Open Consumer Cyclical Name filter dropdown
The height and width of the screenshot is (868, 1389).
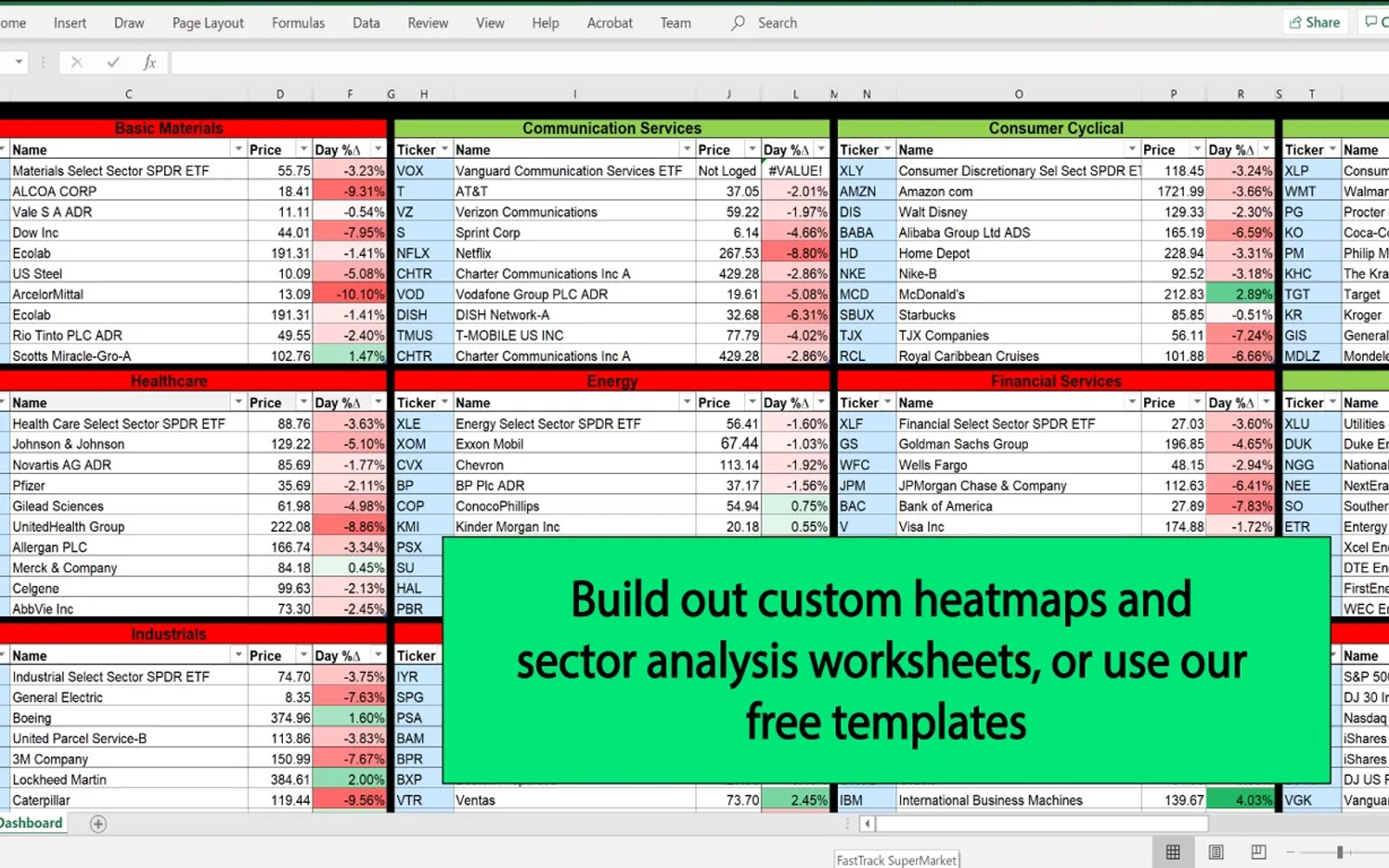coord(1132,149)
